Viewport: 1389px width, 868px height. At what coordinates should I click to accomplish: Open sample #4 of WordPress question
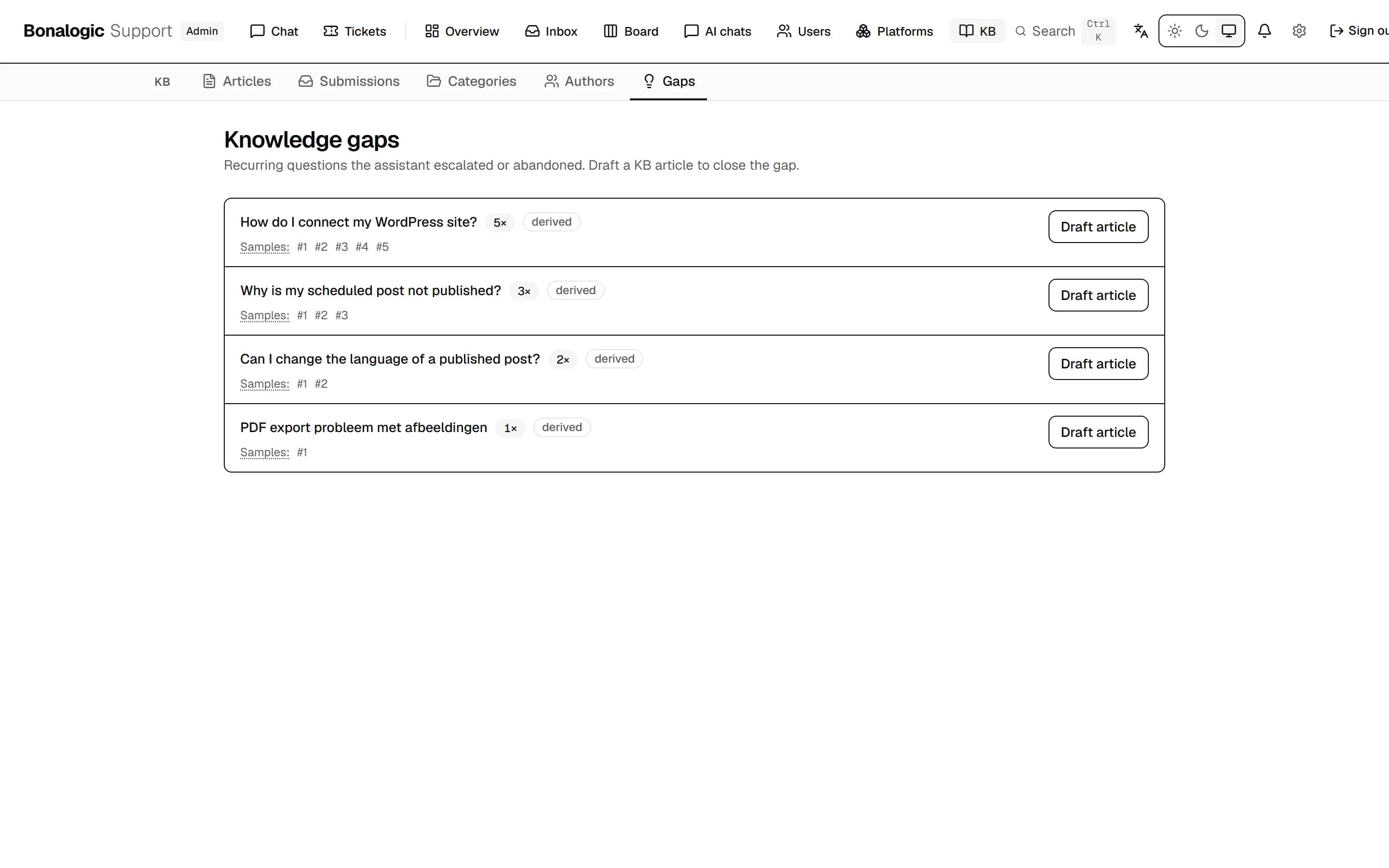point(362,247)
